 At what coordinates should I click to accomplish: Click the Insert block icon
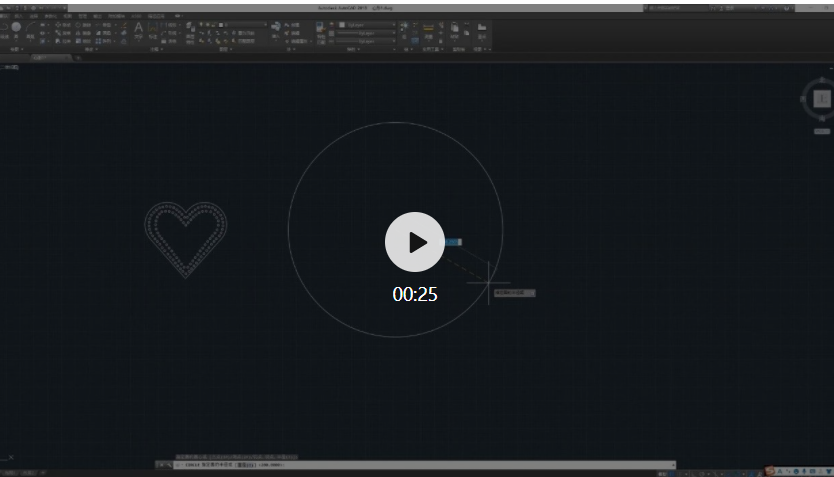(276, 29)
